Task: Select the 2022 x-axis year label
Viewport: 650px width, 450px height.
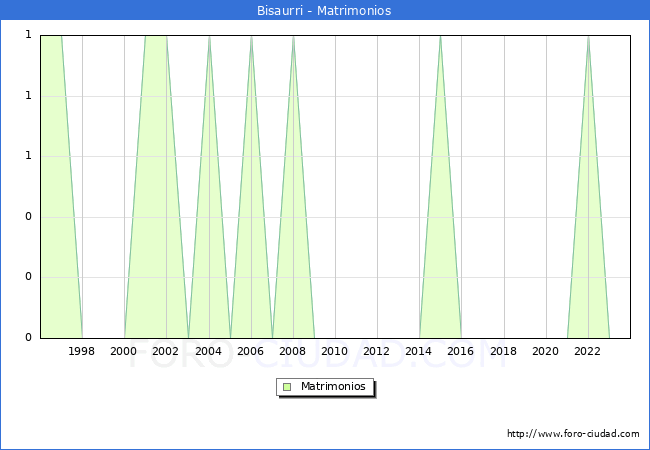Action: point(588,351)
